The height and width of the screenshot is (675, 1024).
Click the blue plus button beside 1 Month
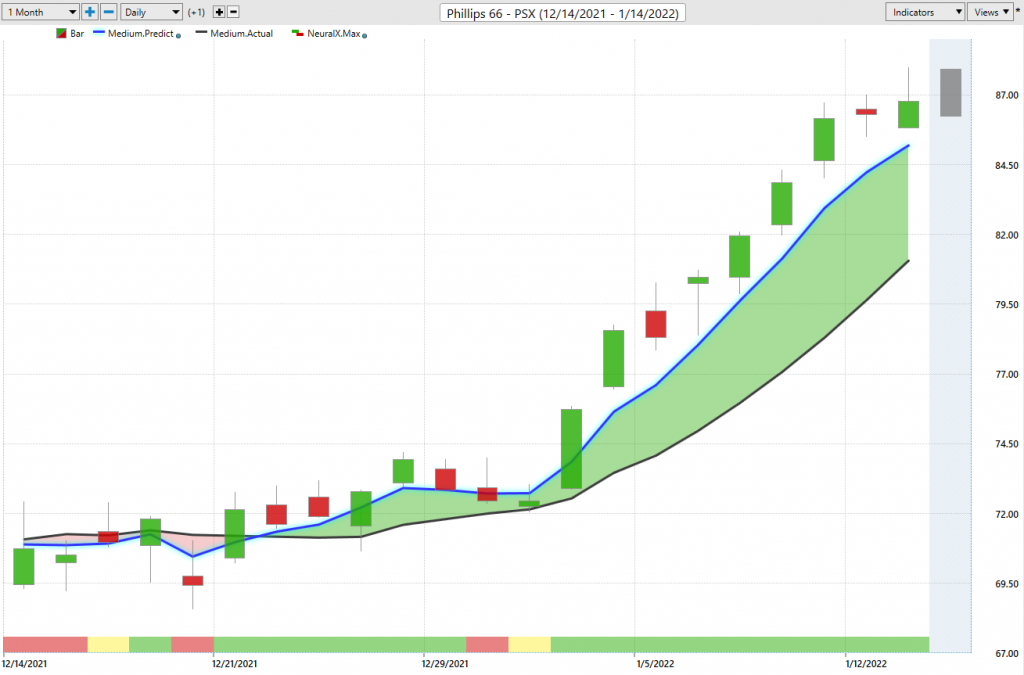coord(89,12)
